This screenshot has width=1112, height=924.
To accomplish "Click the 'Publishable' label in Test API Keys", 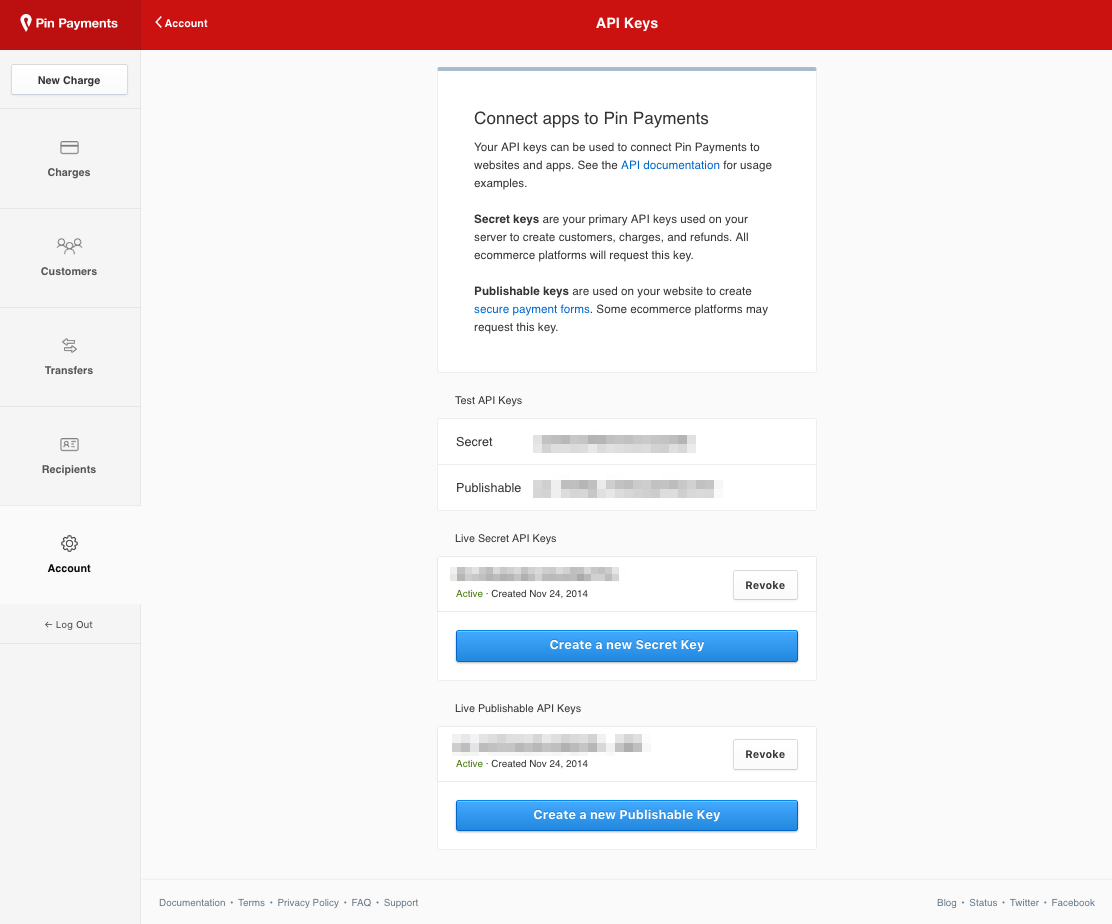I will [488, 488].
